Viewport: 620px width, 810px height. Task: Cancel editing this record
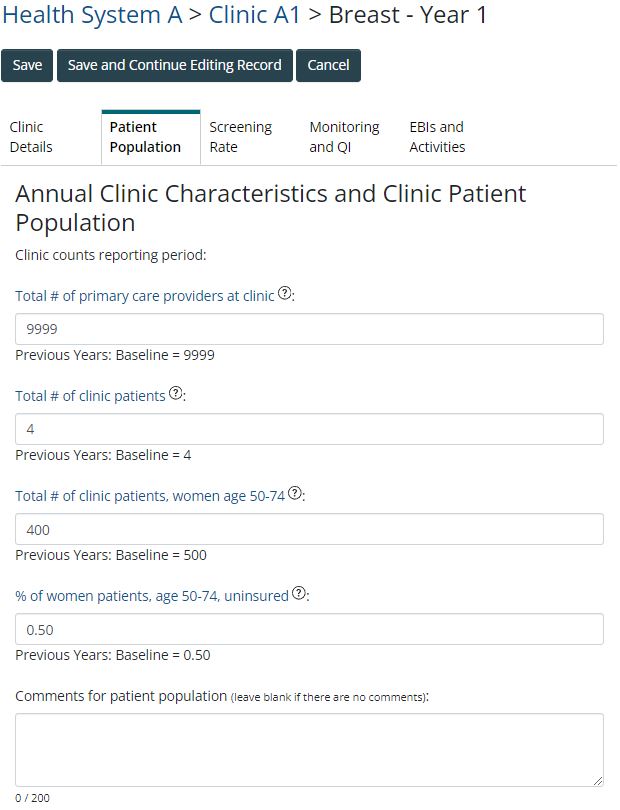tap(328, 65)
